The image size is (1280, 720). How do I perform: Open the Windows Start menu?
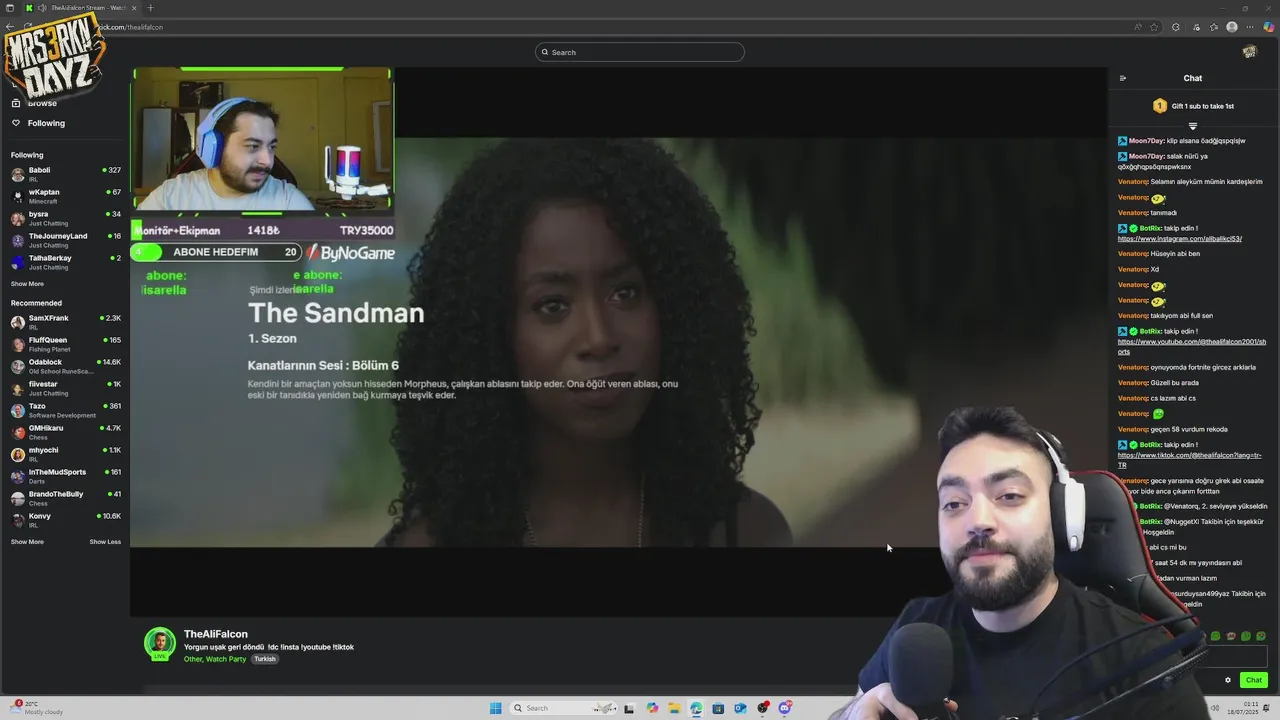click(x=495, y=708)
